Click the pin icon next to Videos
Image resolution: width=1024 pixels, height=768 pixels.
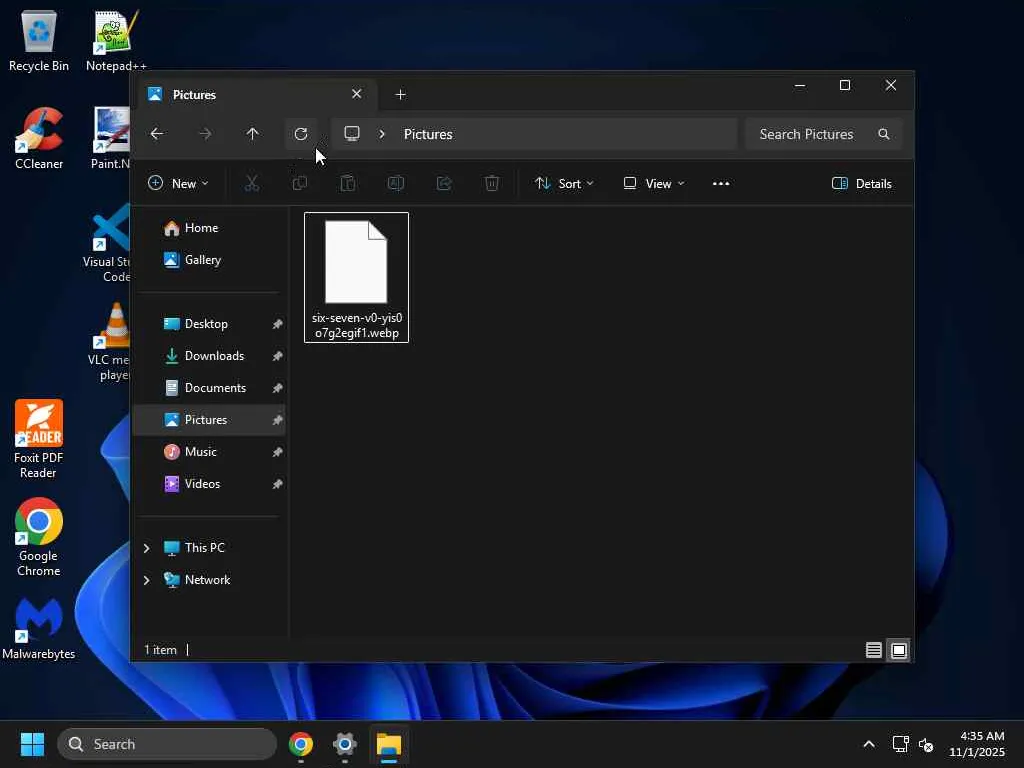pyautogui.click(x=277, y=484)
